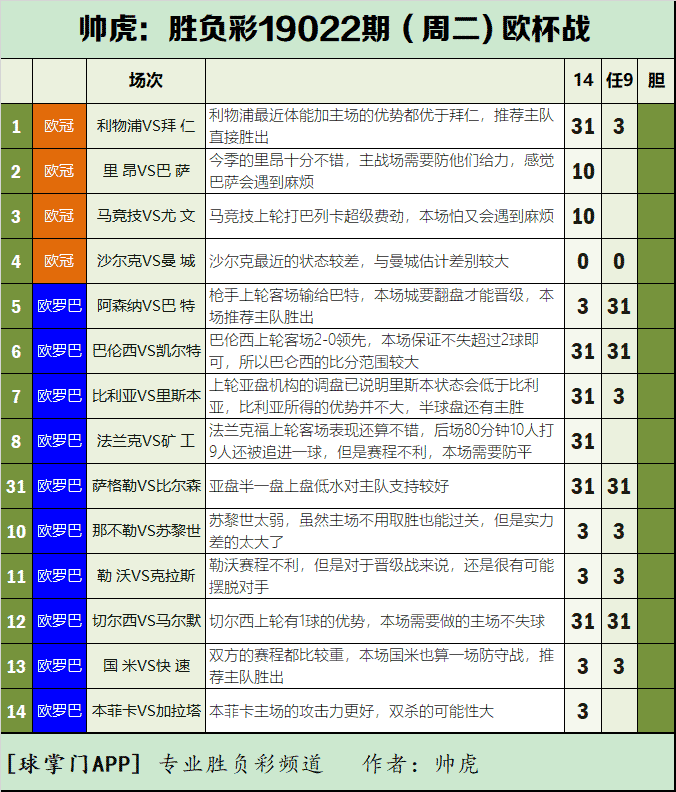Select match cell 利物浦VS拜仁
The image size is (676, 792).
[x=146, y=126]
